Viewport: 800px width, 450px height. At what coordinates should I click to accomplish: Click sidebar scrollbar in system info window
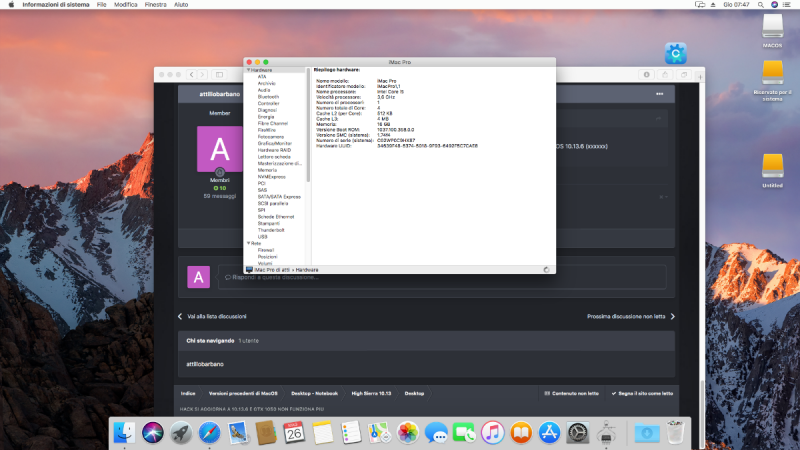pos(308,124)
